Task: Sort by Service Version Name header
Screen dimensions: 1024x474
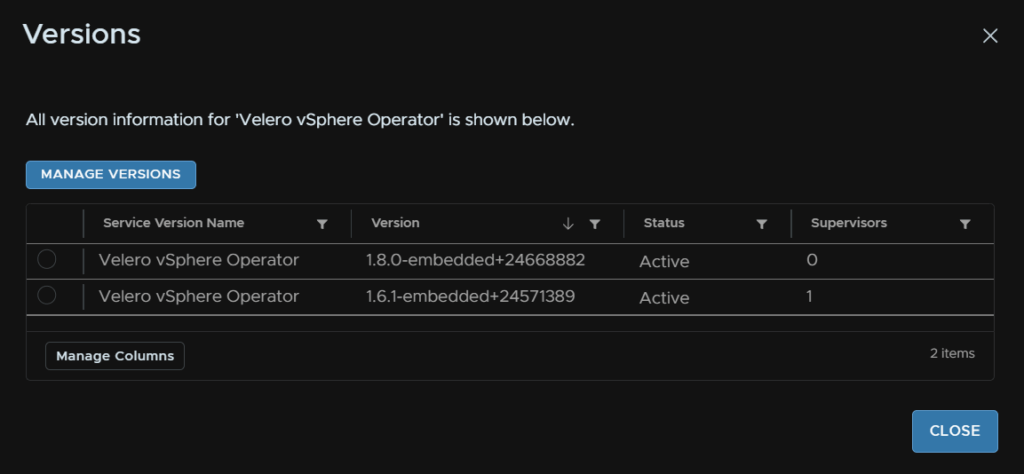Action: pyautogui.click(x=173, y=223)
